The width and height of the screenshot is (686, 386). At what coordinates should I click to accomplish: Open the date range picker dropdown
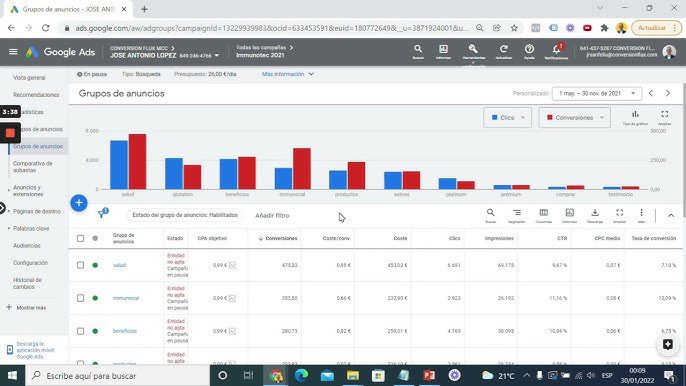click(x=597, y=93)
